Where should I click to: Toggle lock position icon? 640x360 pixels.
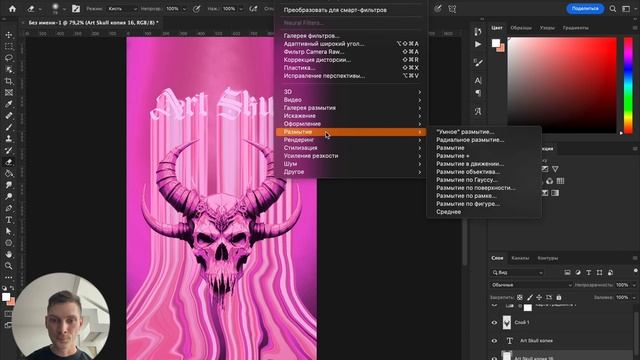[539, 297]
